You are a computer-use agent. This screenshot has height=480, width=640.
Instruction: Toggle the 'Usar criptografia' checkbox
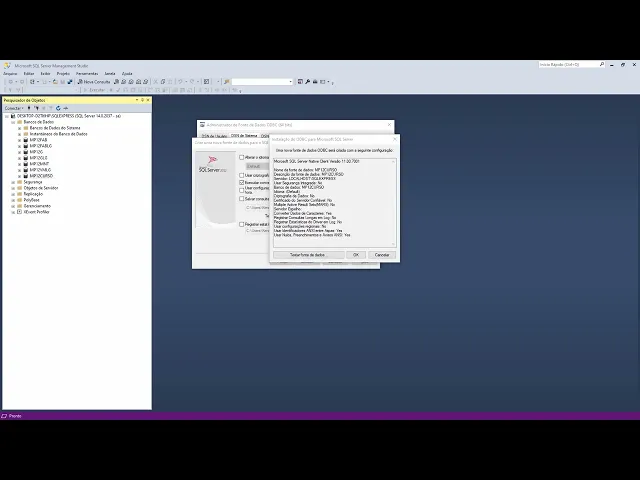pyautogui.click(x=242, y=175)
